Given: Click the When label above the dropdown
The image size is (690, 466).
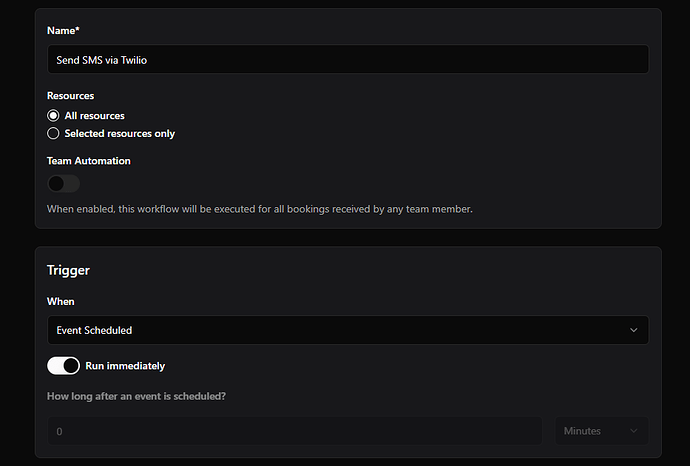Looking at the screenshot, I should 61,301.
